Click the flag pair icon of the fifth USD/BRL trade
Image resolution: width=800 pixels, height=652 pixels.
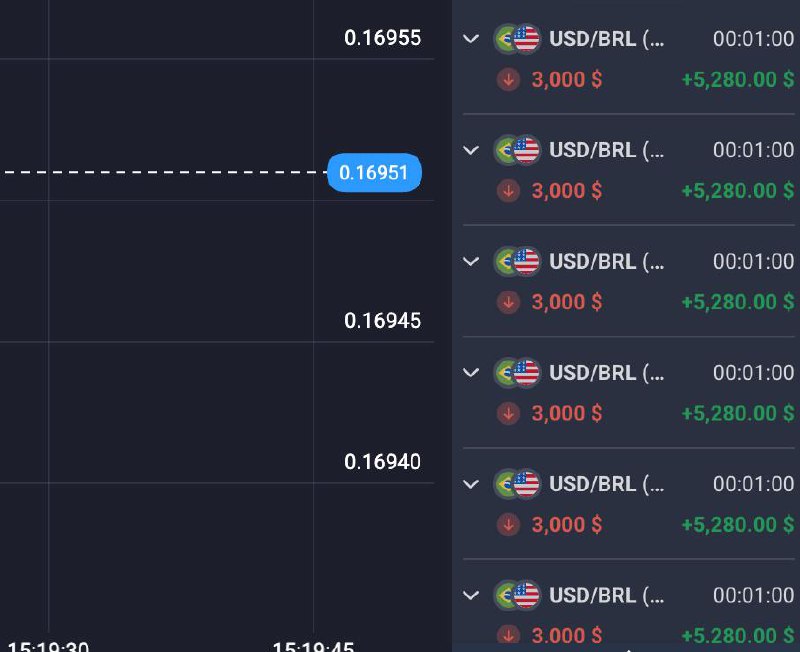[517, 485]
